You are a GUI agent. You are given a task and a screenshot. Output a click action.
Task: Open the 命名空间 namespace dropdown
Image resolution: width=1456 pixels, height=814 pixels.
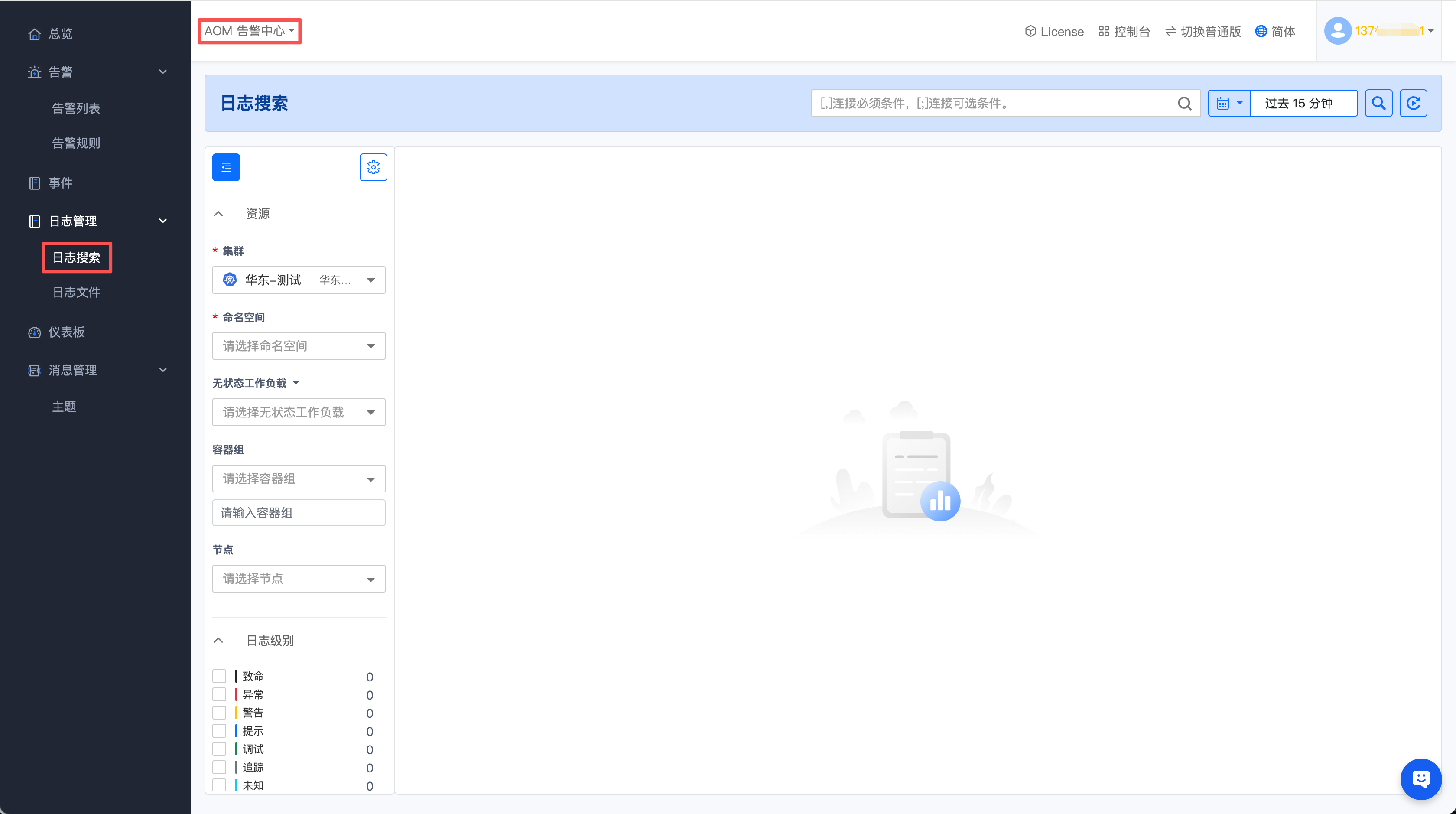tap(299, 346)
